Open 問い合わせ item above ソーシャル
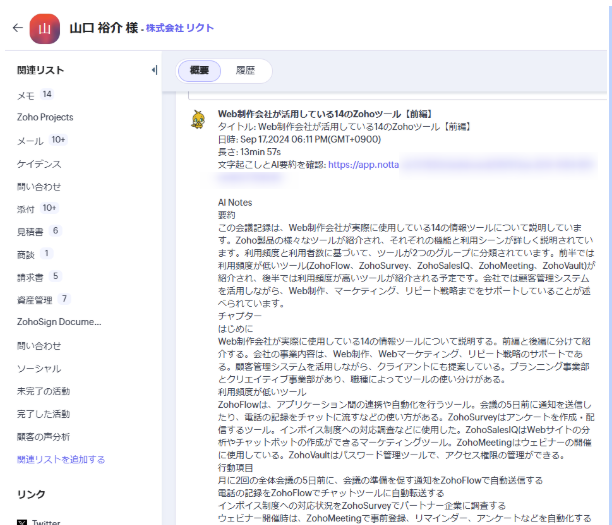Screen dimensions: 612x525 click(x=39, y=346)
